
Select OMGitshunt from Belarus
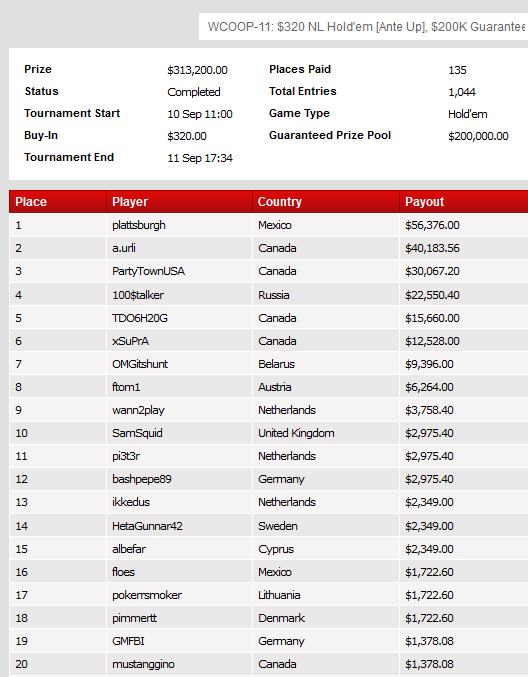(139, 364)
